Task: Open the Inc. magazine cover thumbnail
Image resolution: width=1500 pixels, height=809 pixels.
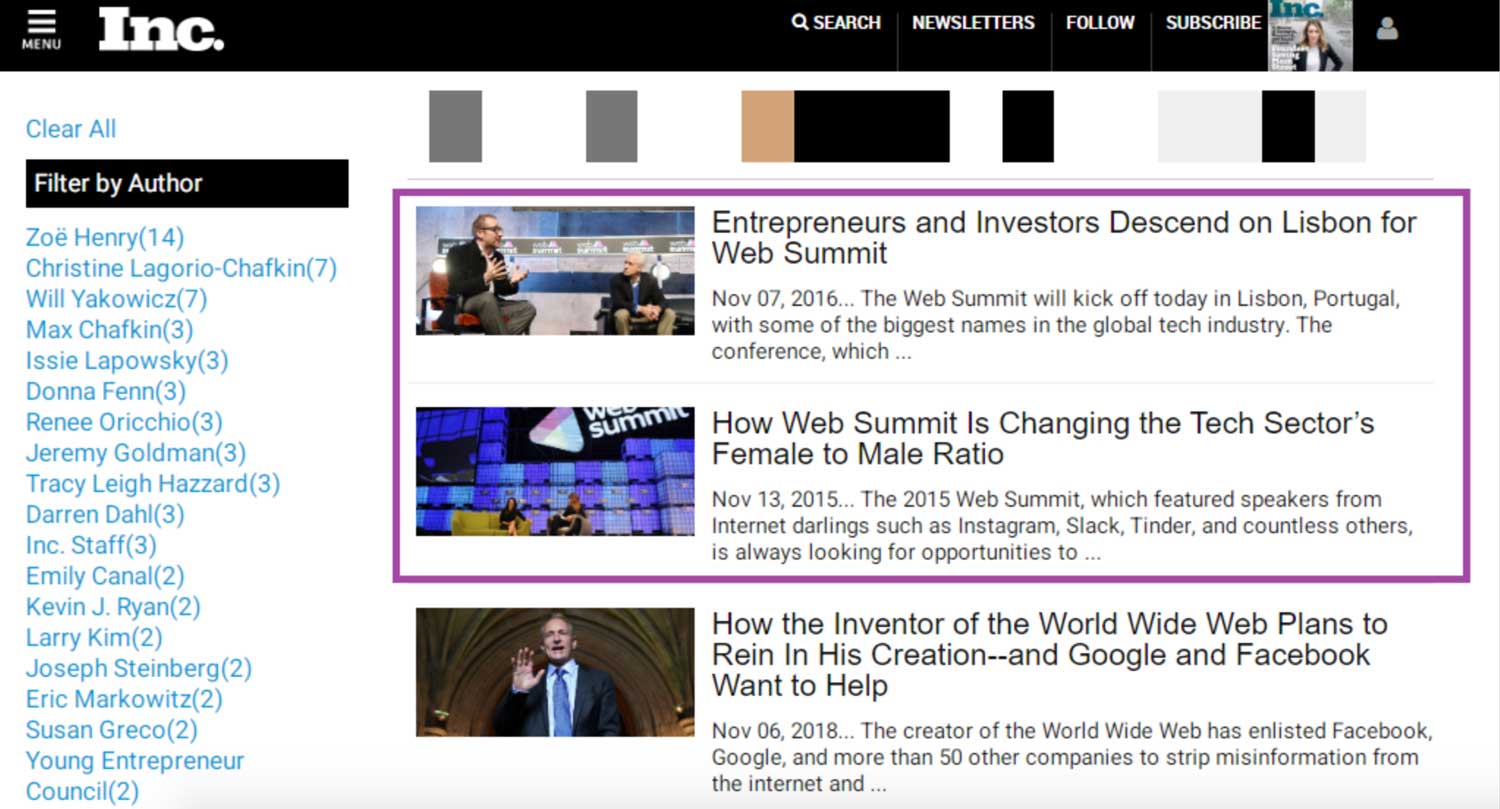Action: coord(1310,36)
